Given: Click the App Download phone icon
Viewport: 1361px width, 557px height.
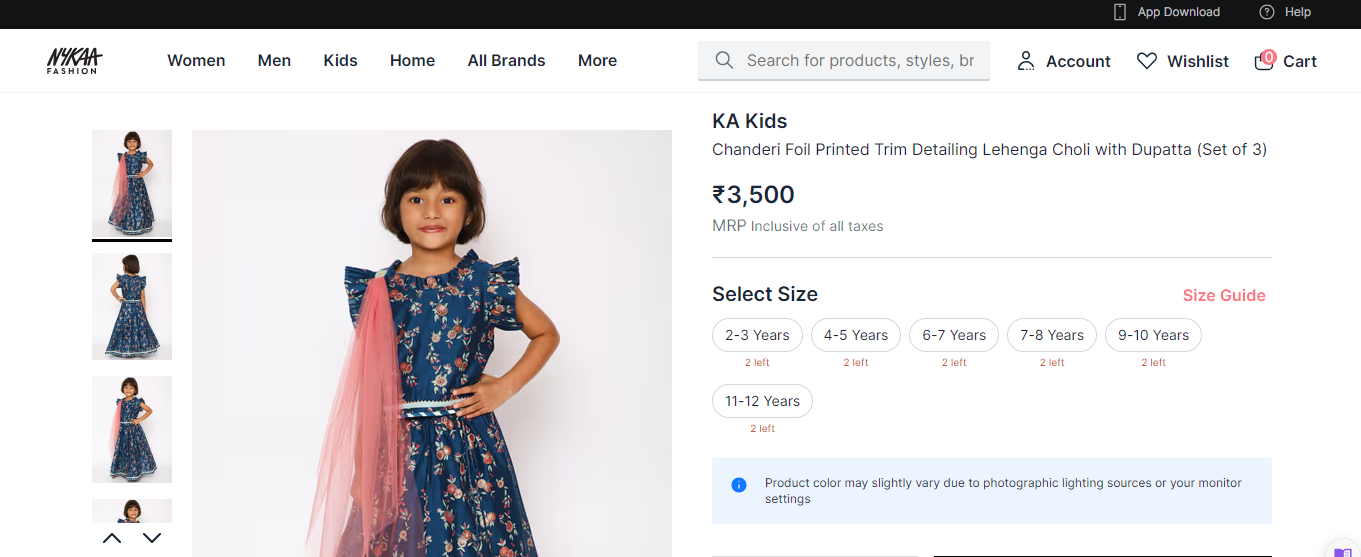Looking at the screenshot, I should [1120, 12].
